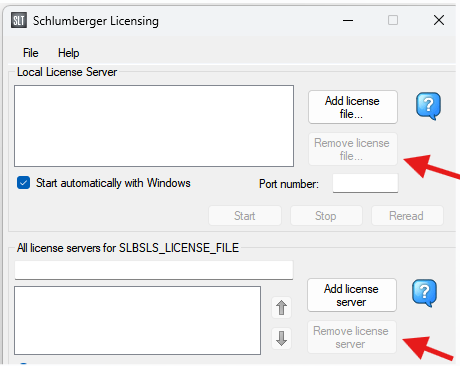Viewport: 460px width, 366px height.
Task: Click the Local License Server file list
Action: (x=154, y=126)
